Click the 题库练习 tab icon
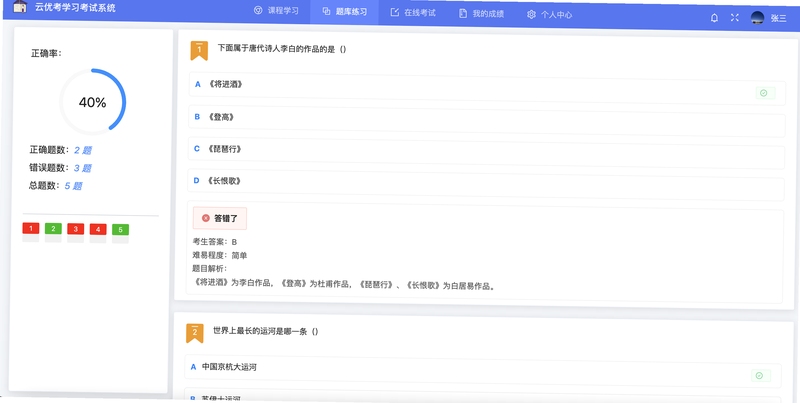Viewport: 800px width, 403px height. [327, 12]
